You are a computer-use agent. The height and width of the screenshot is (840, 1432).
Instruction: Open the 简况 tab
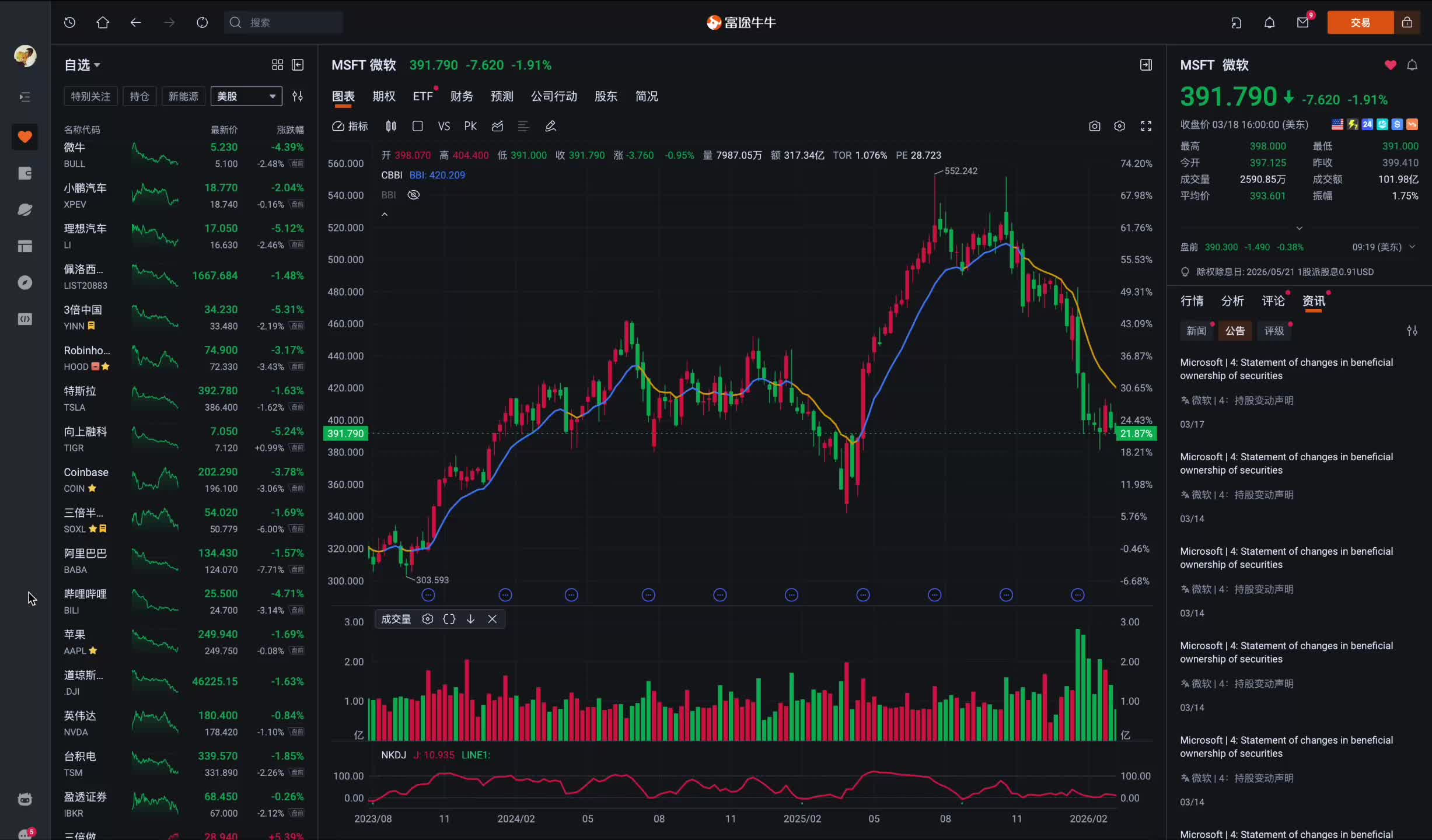pos(647,96)
